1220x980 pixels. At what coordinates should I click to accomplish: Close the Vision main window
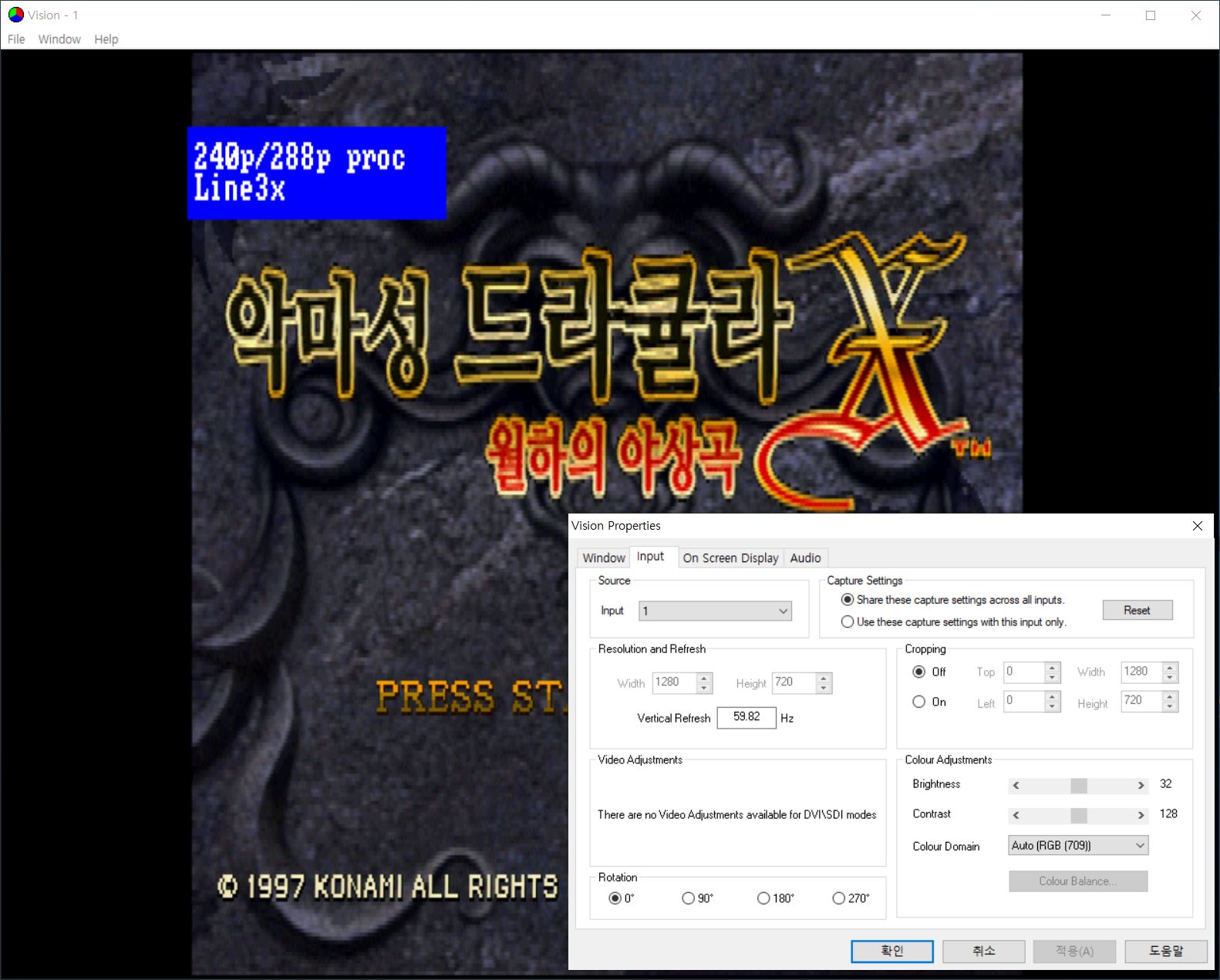(1196, 15)
